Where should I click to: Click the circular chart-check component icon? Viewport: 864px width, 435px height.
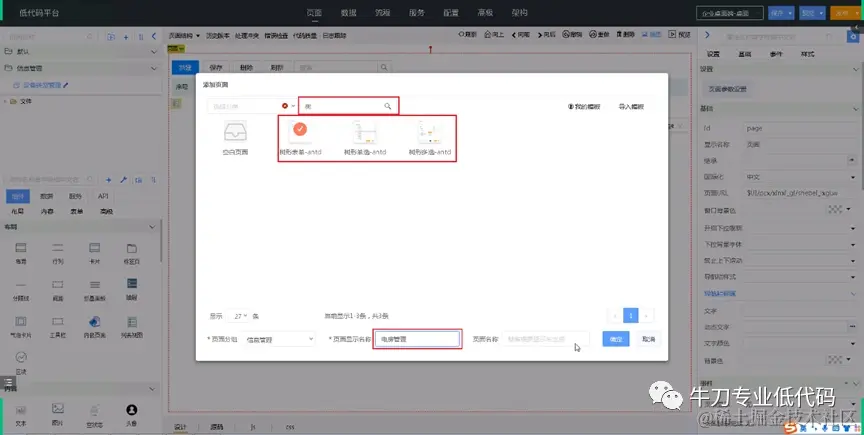coord(21,357)
